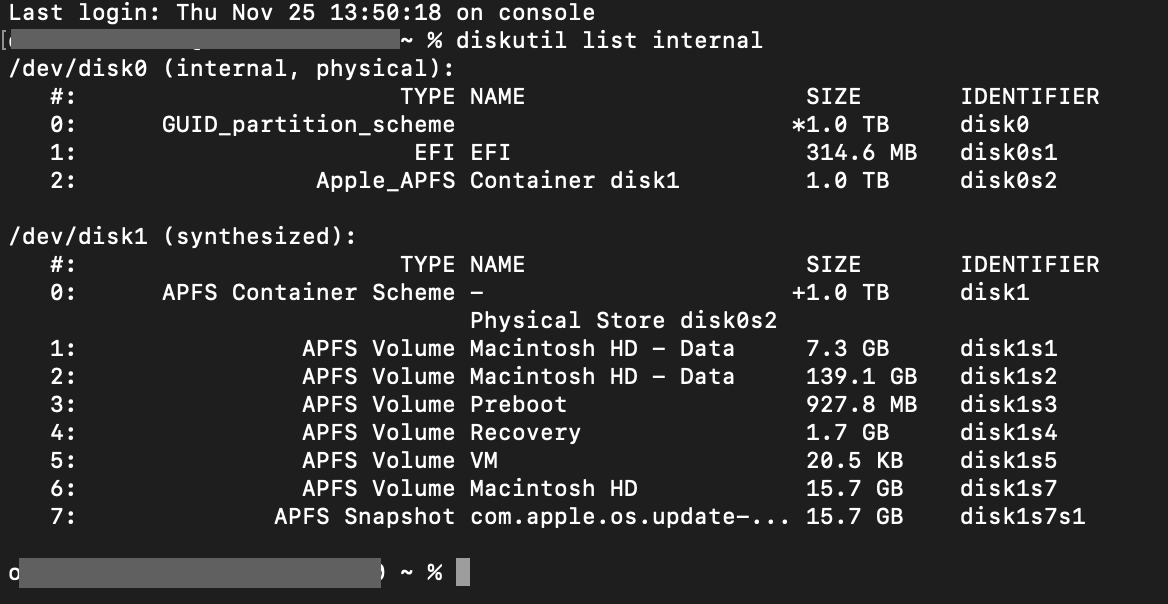Click the 'APFS Container Scheme' text
This screenshot has height=604, width=1168.
[x=308, y=293]
